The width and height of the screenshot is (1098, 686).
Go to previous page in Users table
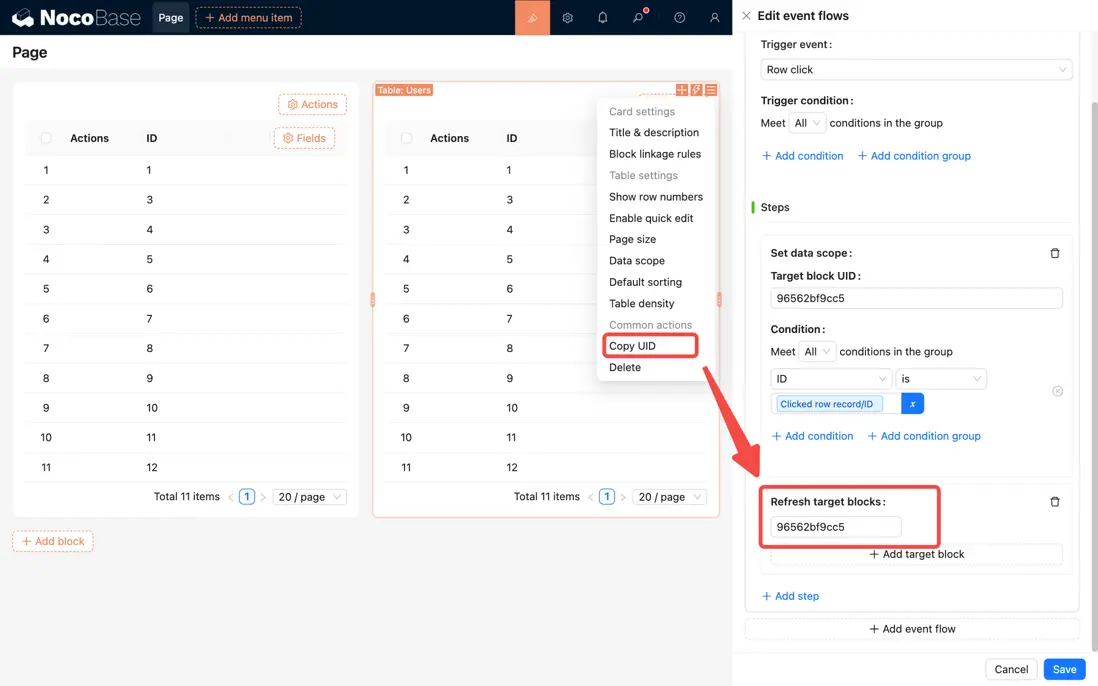[x=591, y=497]
